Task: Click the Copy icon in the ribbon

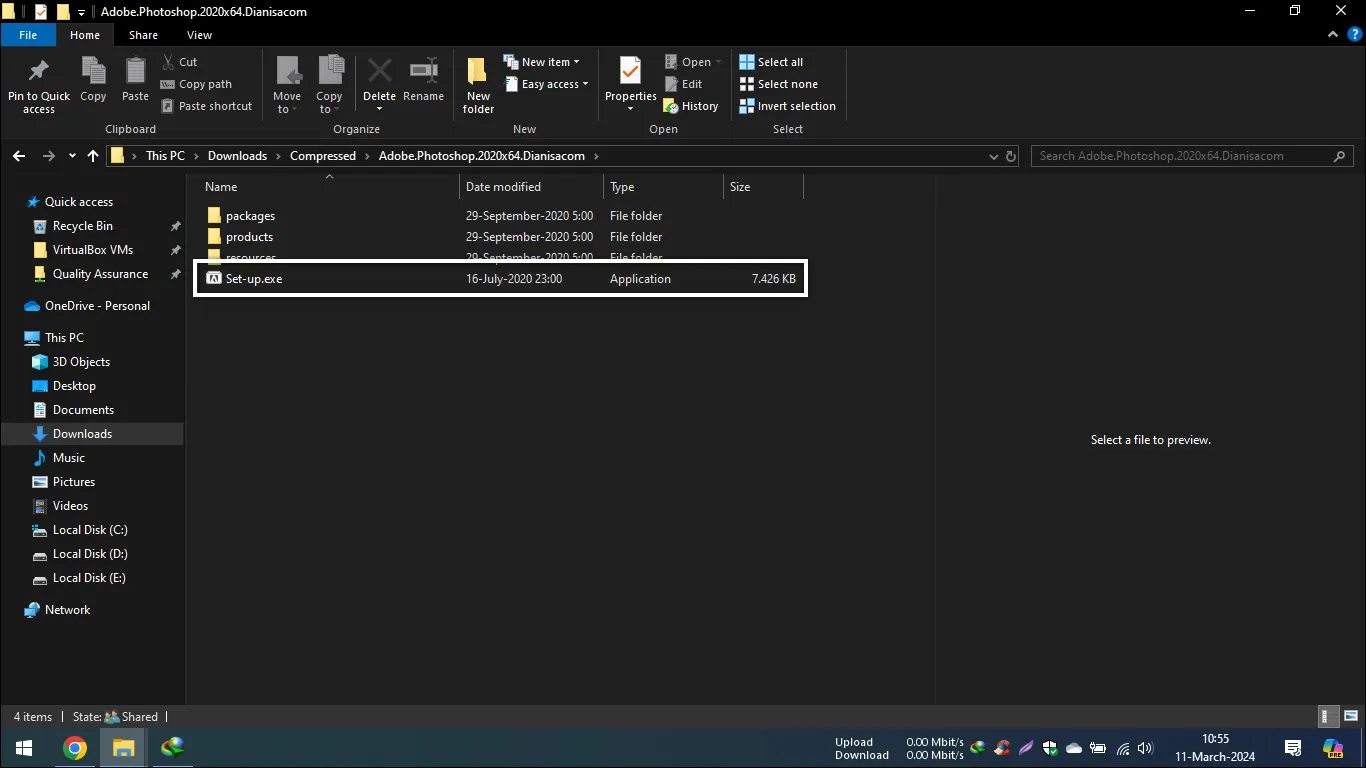Action: tap(93, 80)
